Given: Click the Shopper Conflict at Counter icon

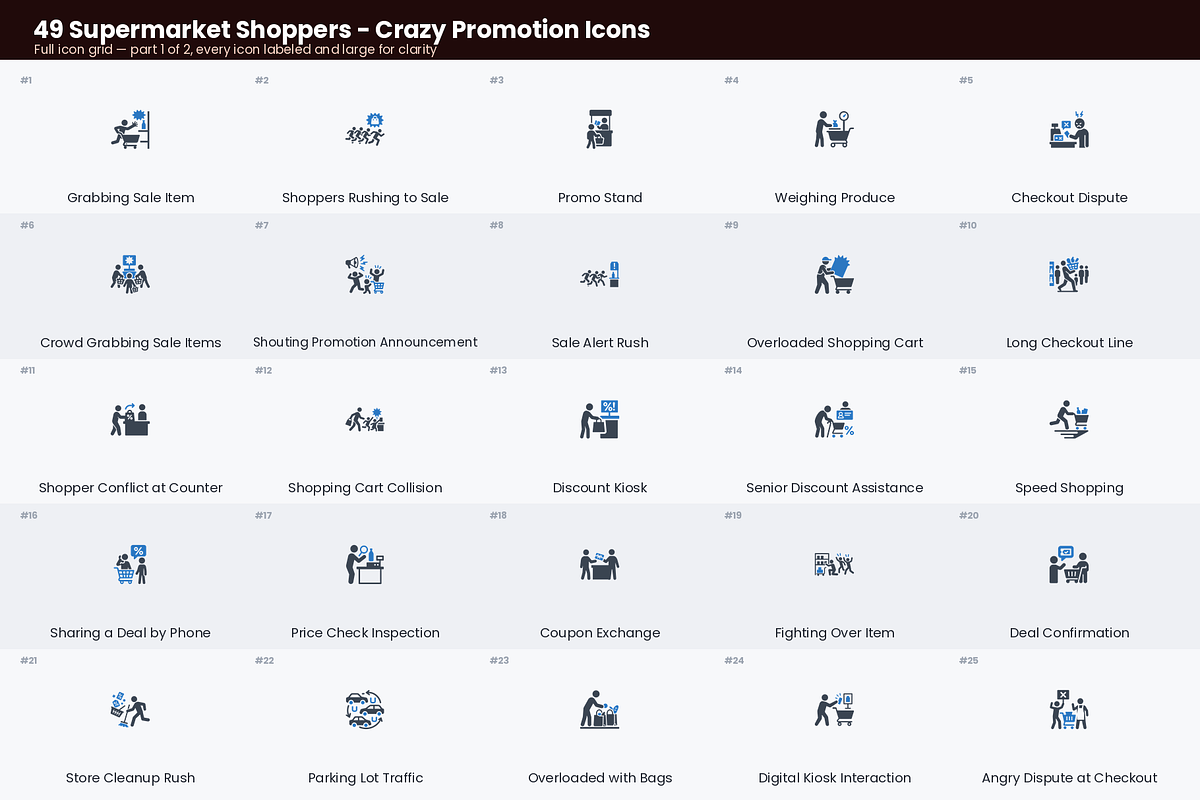Looking at the screenshot, I should [130, 420].
